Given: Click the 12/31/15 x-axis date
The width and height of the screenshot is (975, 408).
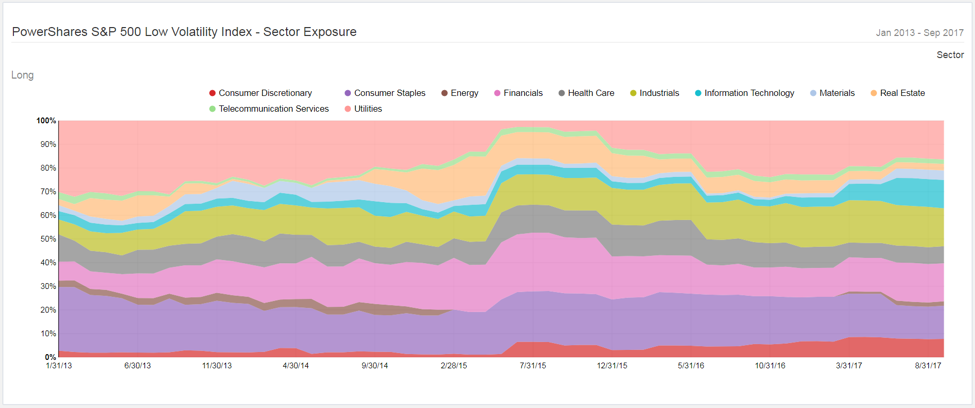Looking at the screenshot, I should pyautogui.click(x=614, y=367).
